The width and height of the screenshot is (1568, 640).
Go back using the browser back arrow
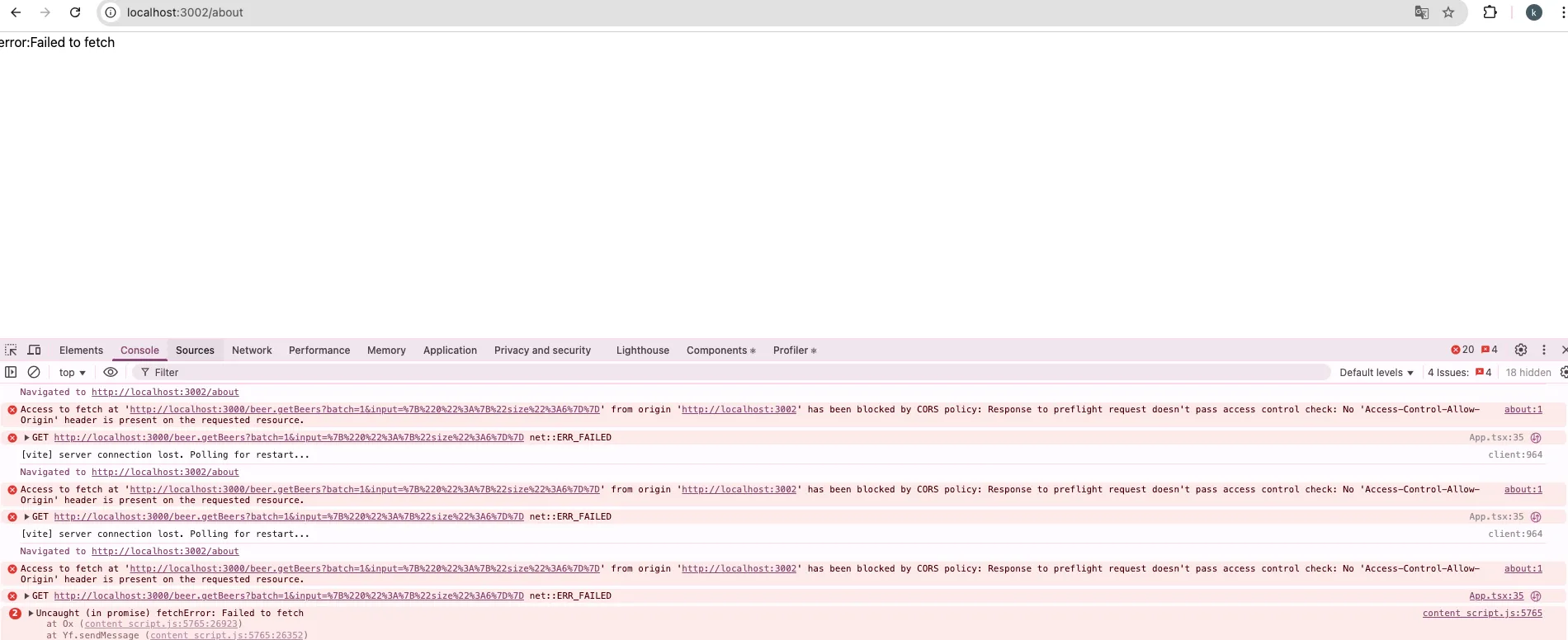coord(16,12)
